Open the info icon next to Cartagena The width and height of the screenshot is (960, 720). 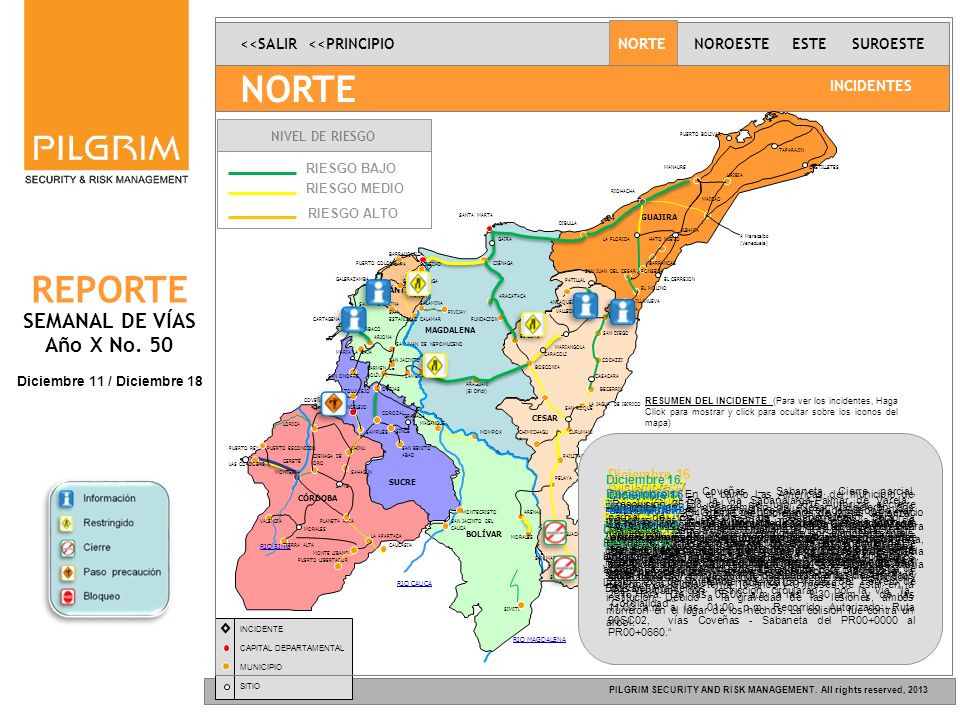(x=354, y=320)
